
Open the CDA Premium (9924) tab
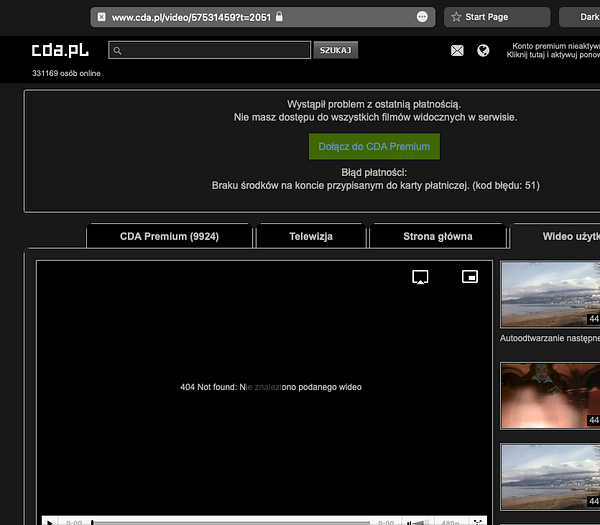click(170, 236)
